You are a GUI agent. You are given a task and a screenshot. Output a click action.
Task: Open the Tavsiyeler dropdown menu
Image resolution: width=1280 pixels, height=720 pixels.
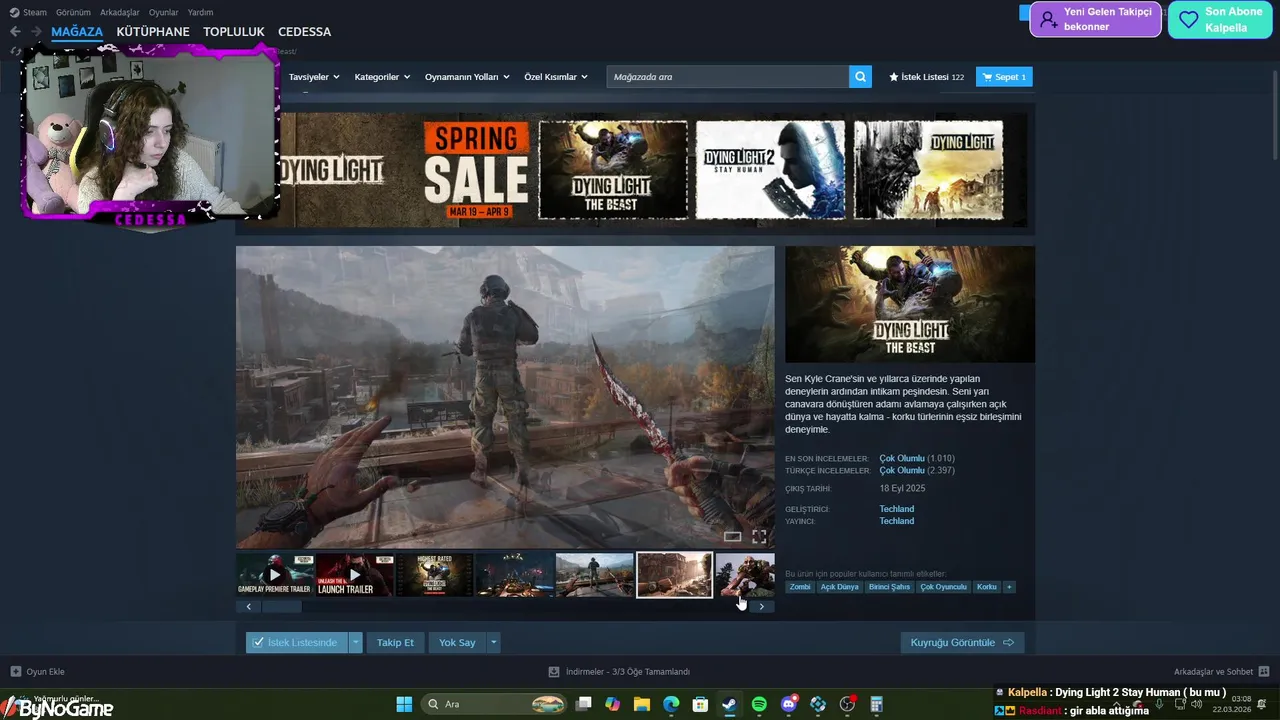[x=314, y=77]
